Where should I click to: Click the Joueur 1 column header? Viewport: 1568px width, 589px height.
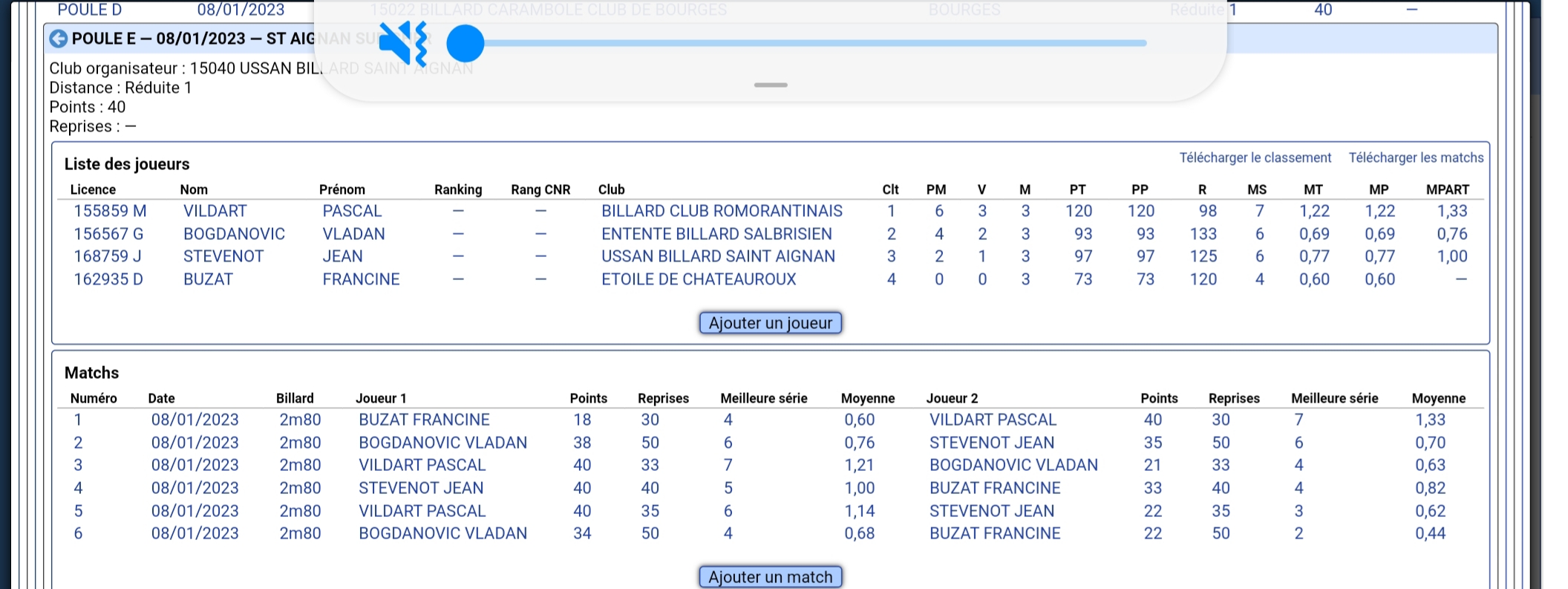[381, 398]
